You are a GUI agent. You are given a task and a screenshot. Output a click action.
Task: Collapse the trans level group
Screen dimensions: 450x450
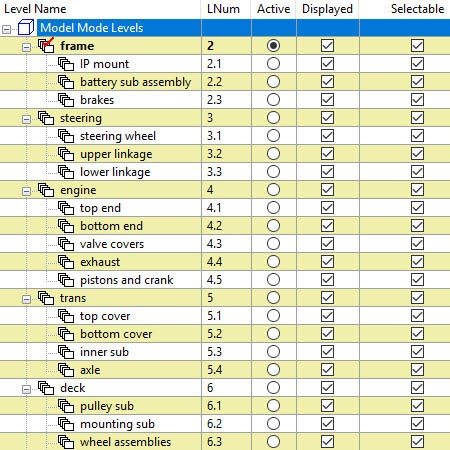[x=26, y=299]
